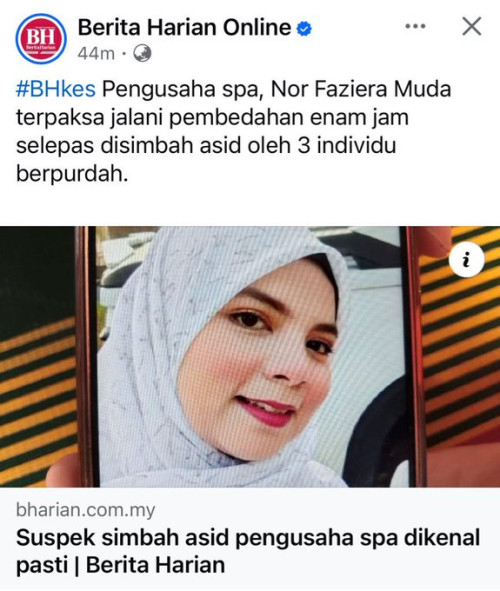The width and height of the screenshot is (500, 591).
Task: Click the public globe privacy icon
Action: pos(142,53)
